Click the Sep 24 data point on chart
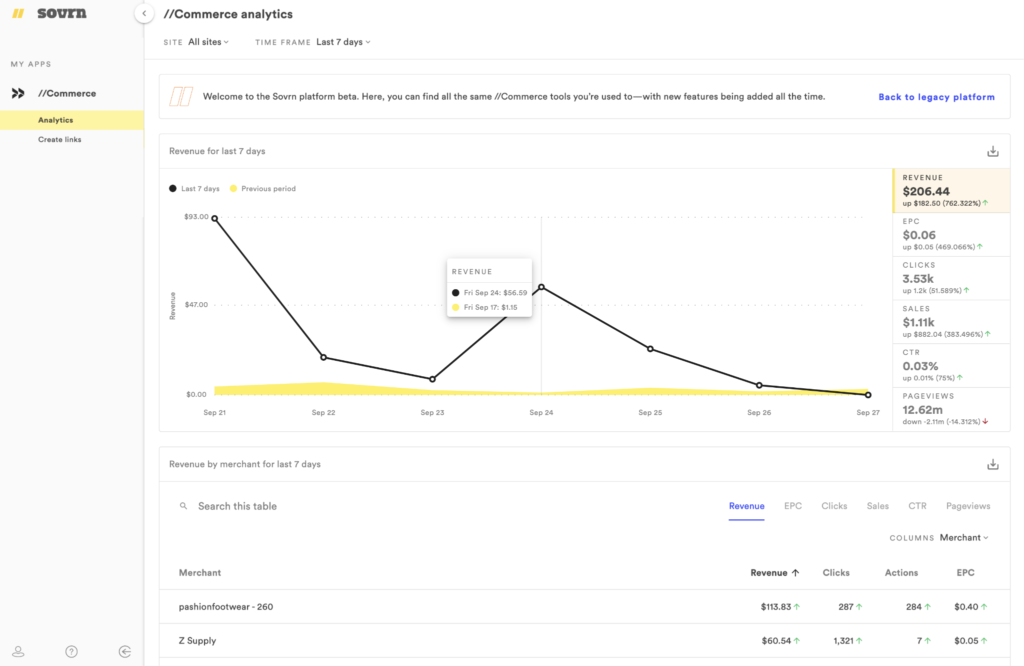 tap(541, 287)
